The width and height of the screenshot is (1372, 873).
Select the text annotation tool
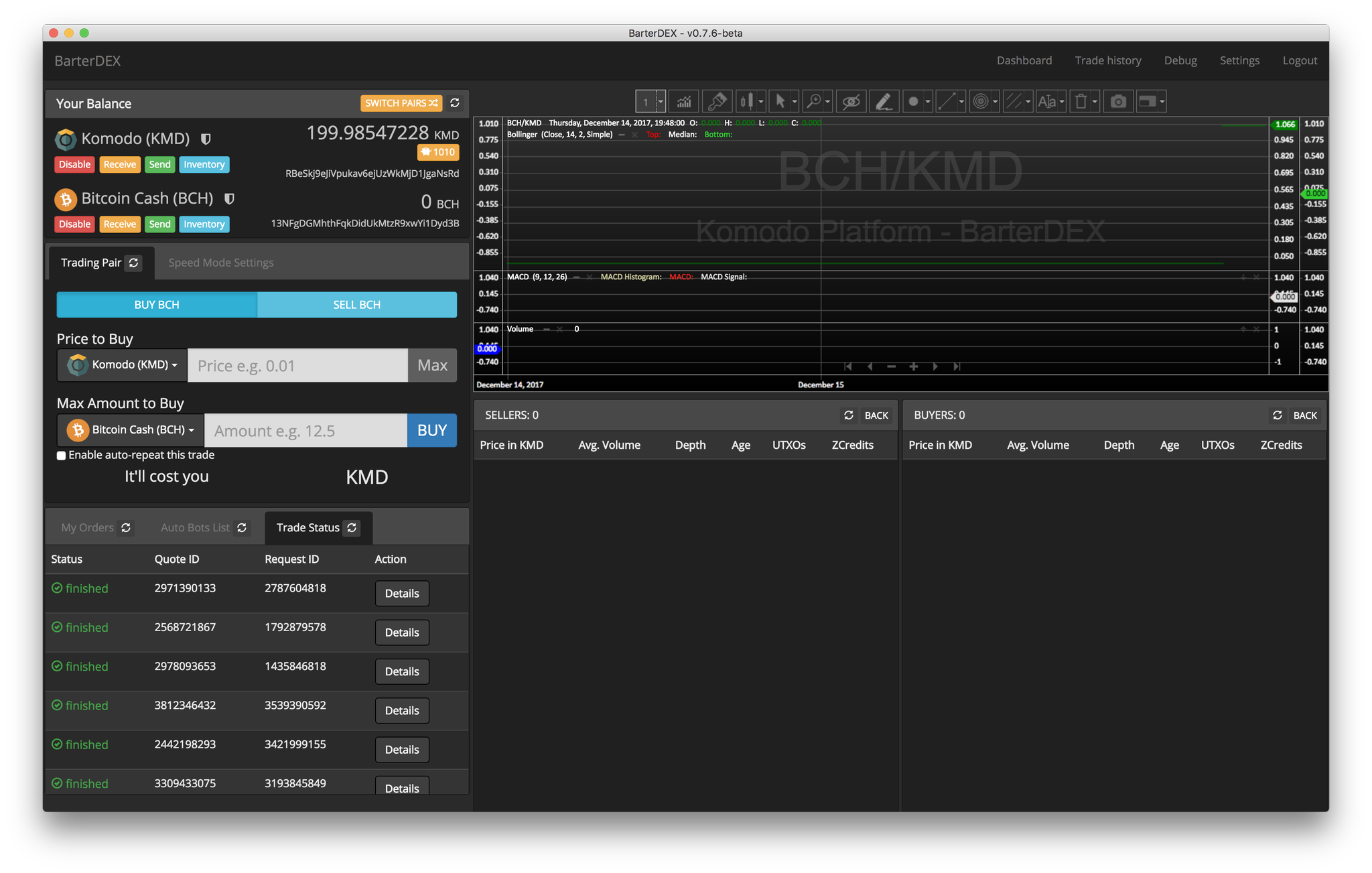(1046, 102)
